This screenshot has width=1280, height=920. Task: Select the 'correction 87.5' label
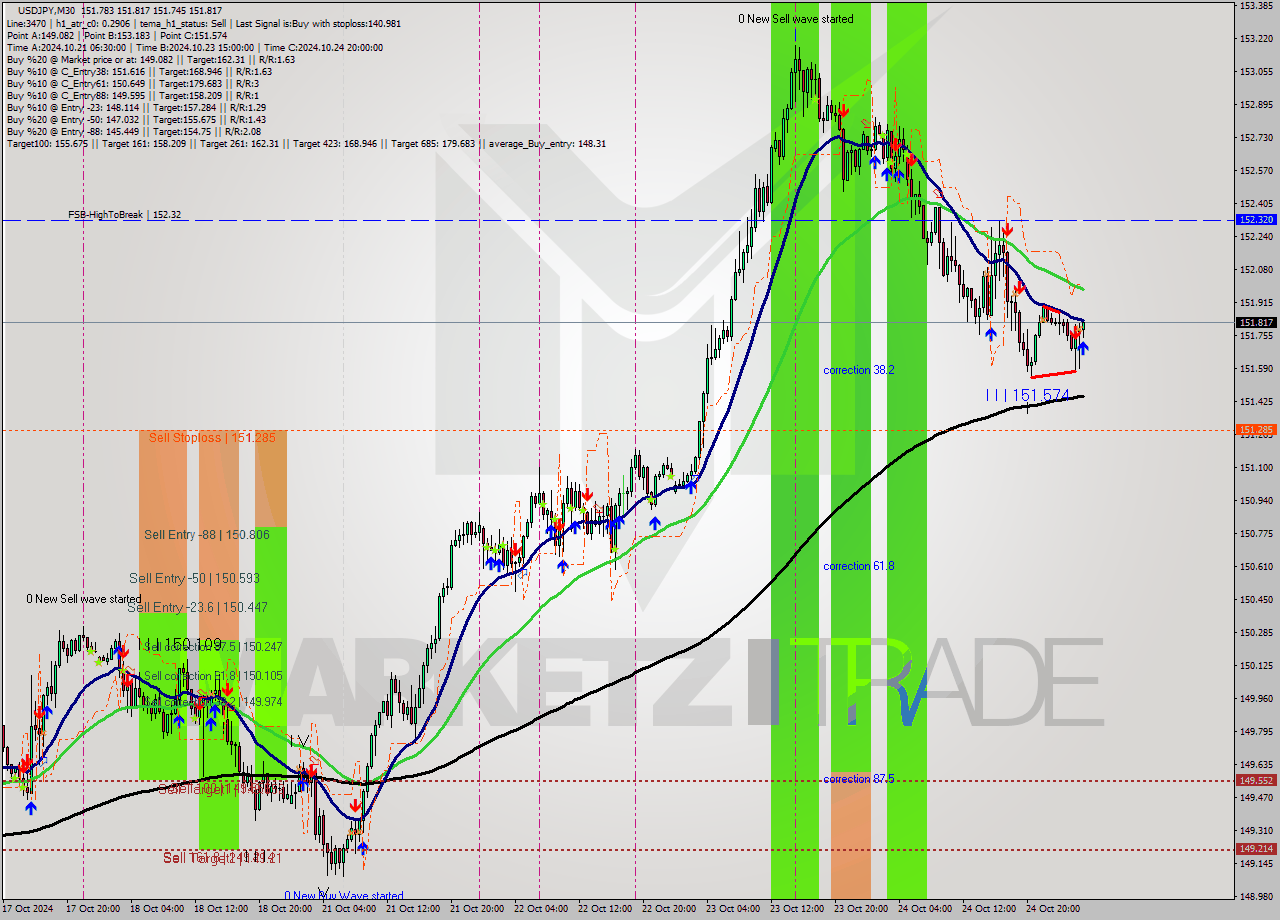pos(858,779)
